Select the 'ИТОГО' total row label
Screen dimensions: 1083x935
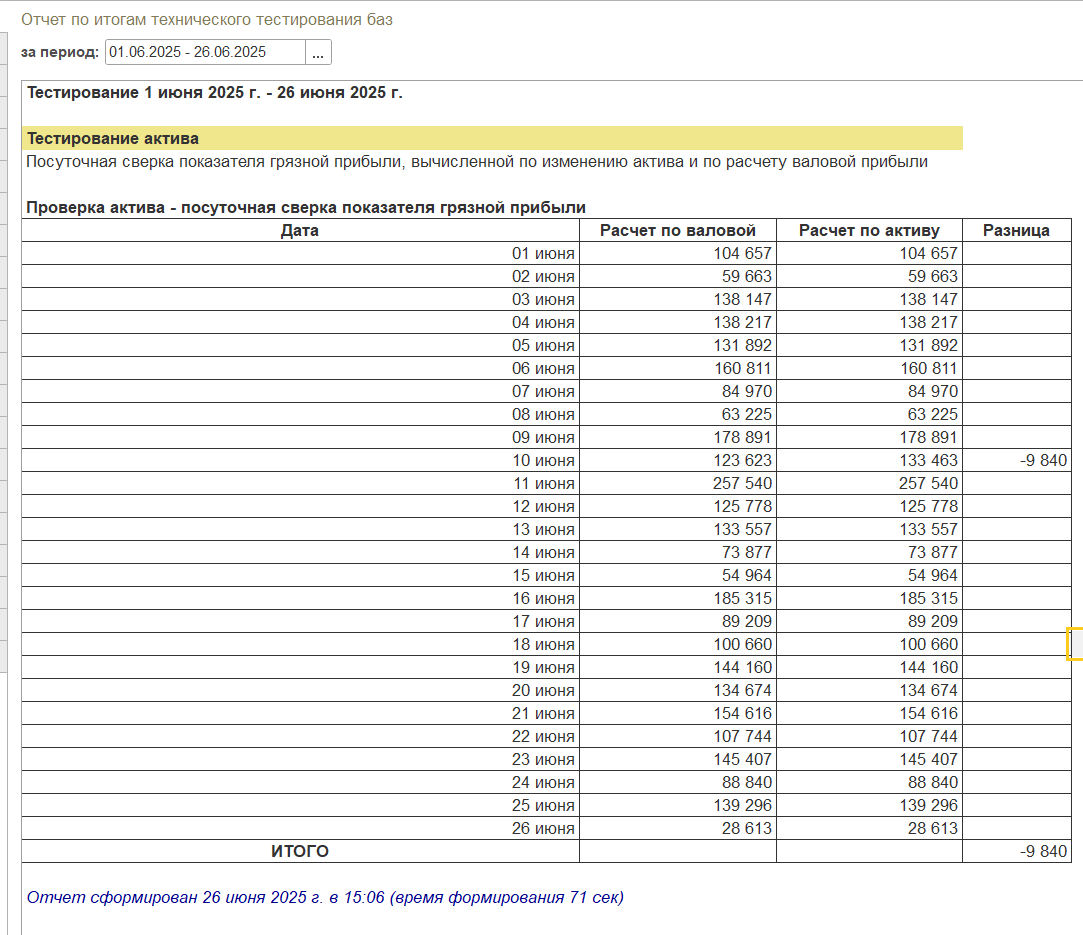(x=300, y=851)
